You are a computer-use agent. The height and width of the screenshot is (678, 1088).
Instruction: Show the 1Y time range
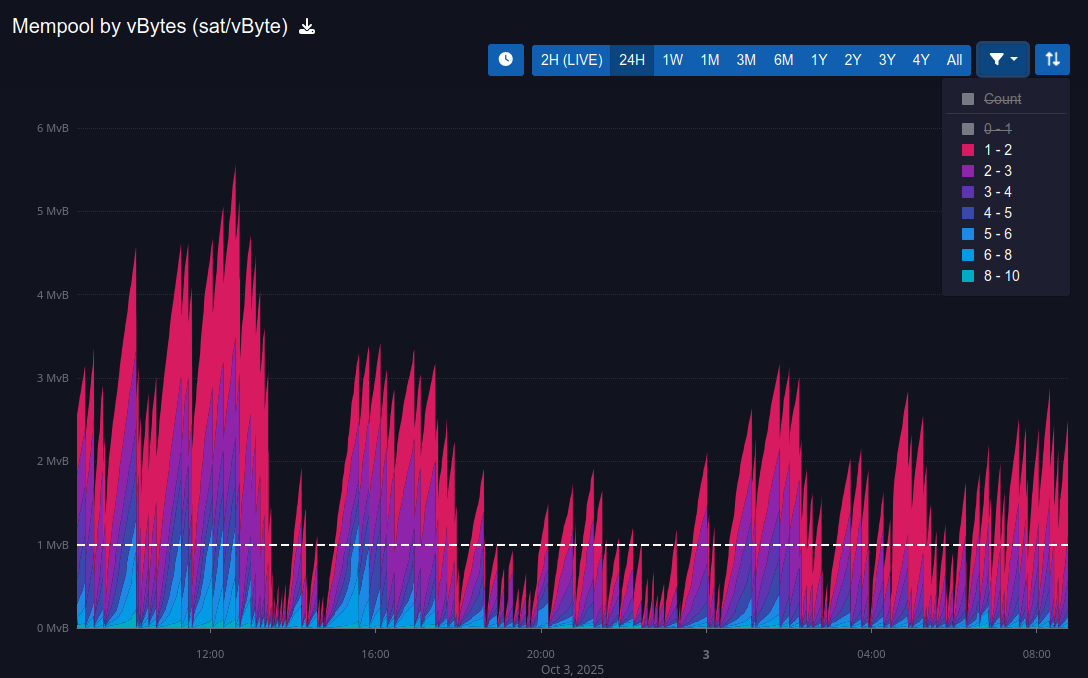click(x=819, y=60)
